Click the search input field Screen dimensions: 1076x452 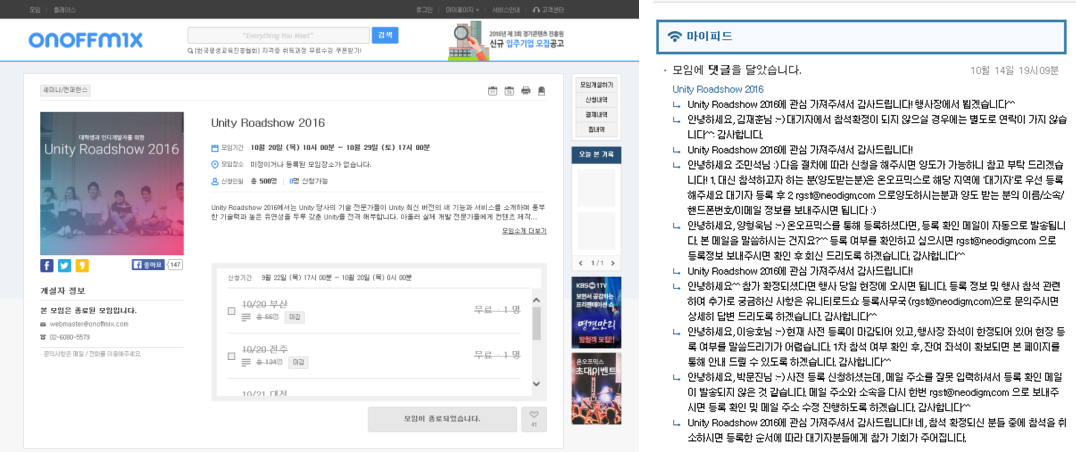(278, 36)
